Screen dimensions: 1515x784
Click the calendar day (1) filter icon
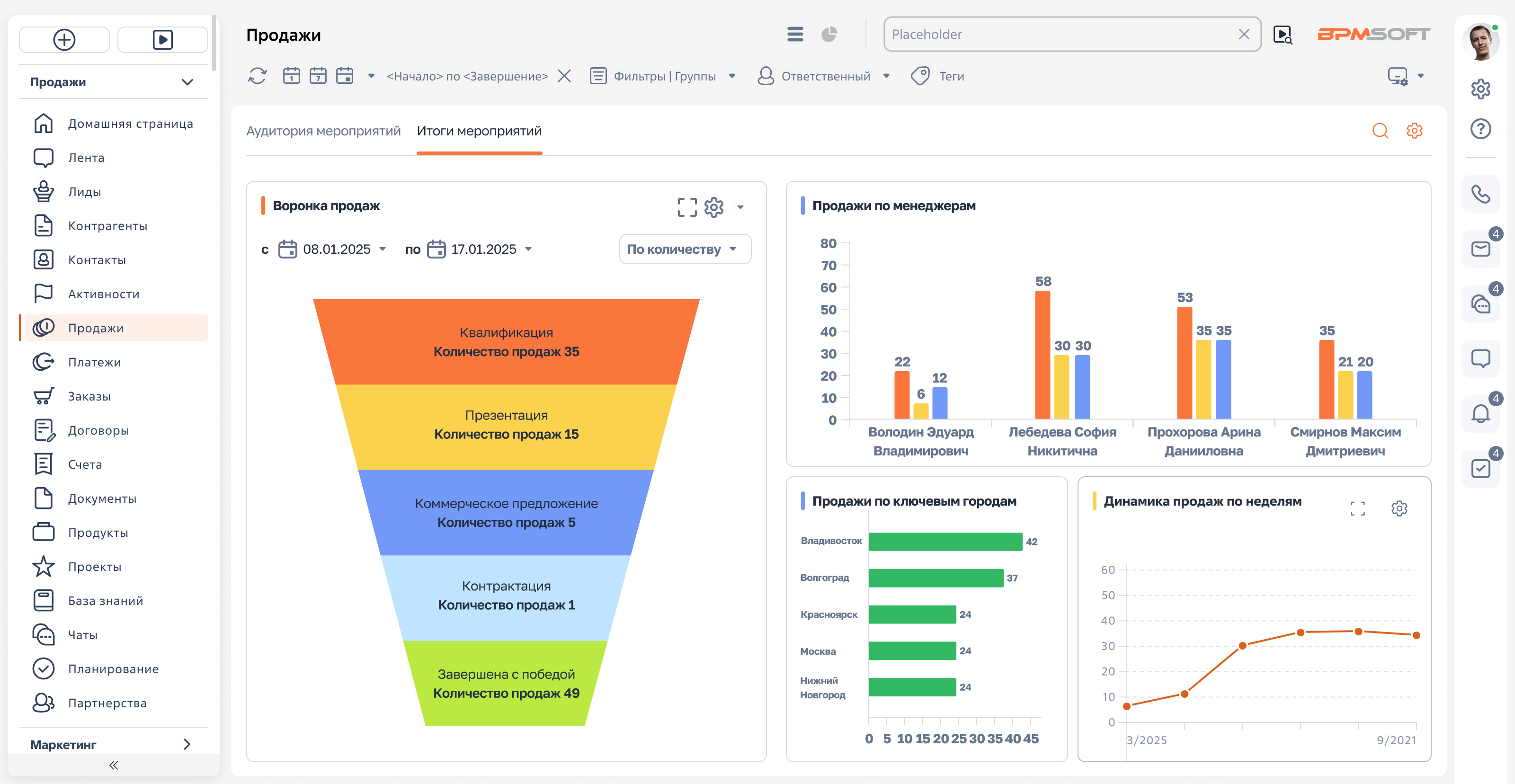click(291, 76)
